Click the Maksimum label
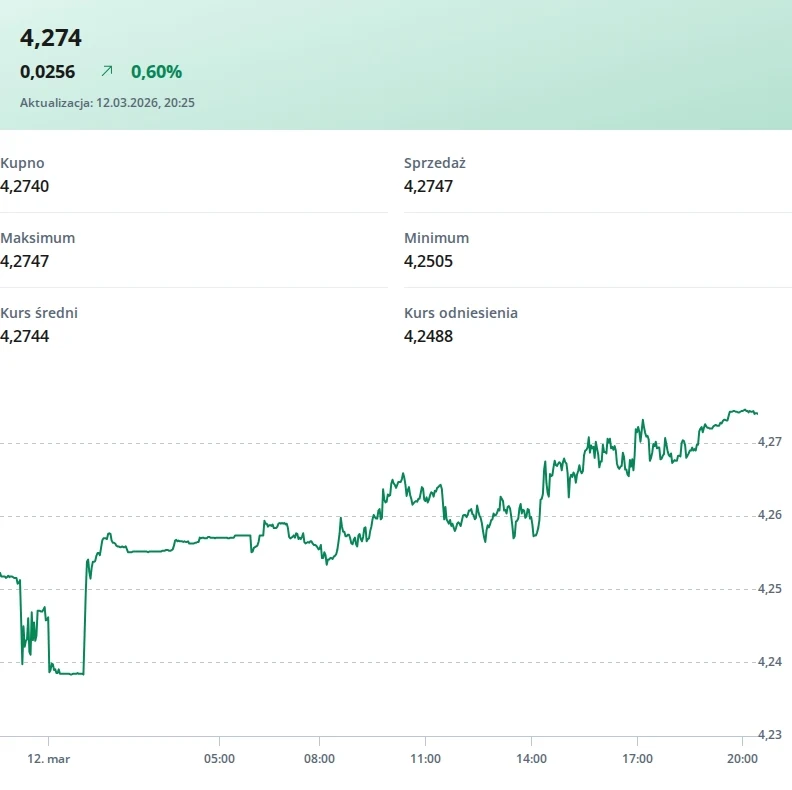This screenshot has height=790, width=792. [38, 238]
